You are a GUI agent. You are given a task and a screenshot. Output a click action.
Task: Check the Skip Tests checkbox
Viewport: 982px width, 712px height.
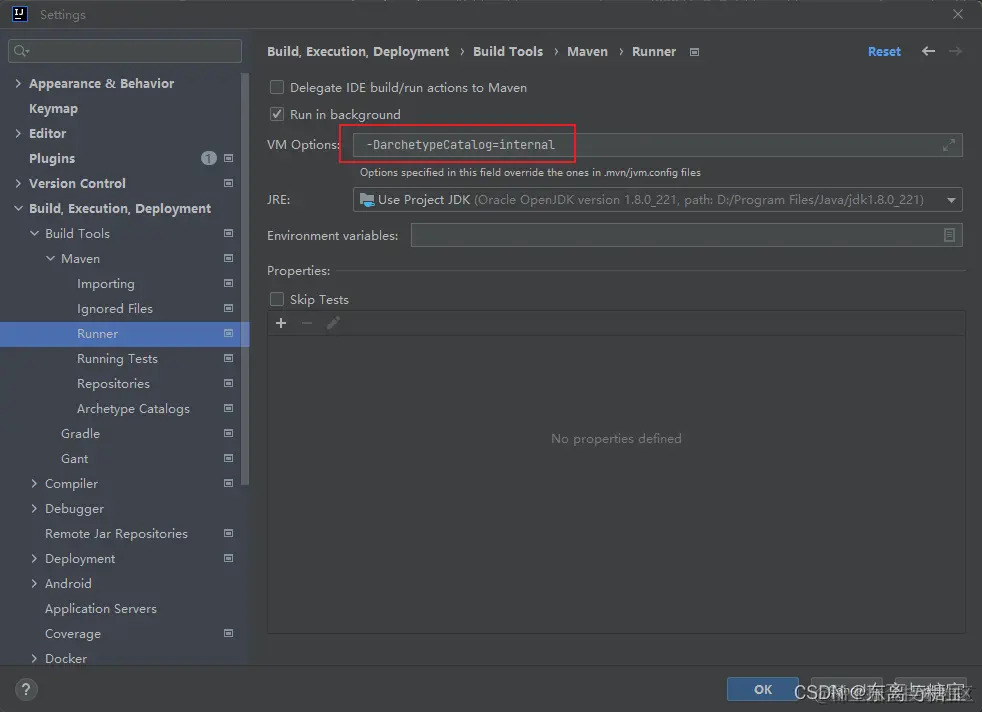click(x=277, y=299)
